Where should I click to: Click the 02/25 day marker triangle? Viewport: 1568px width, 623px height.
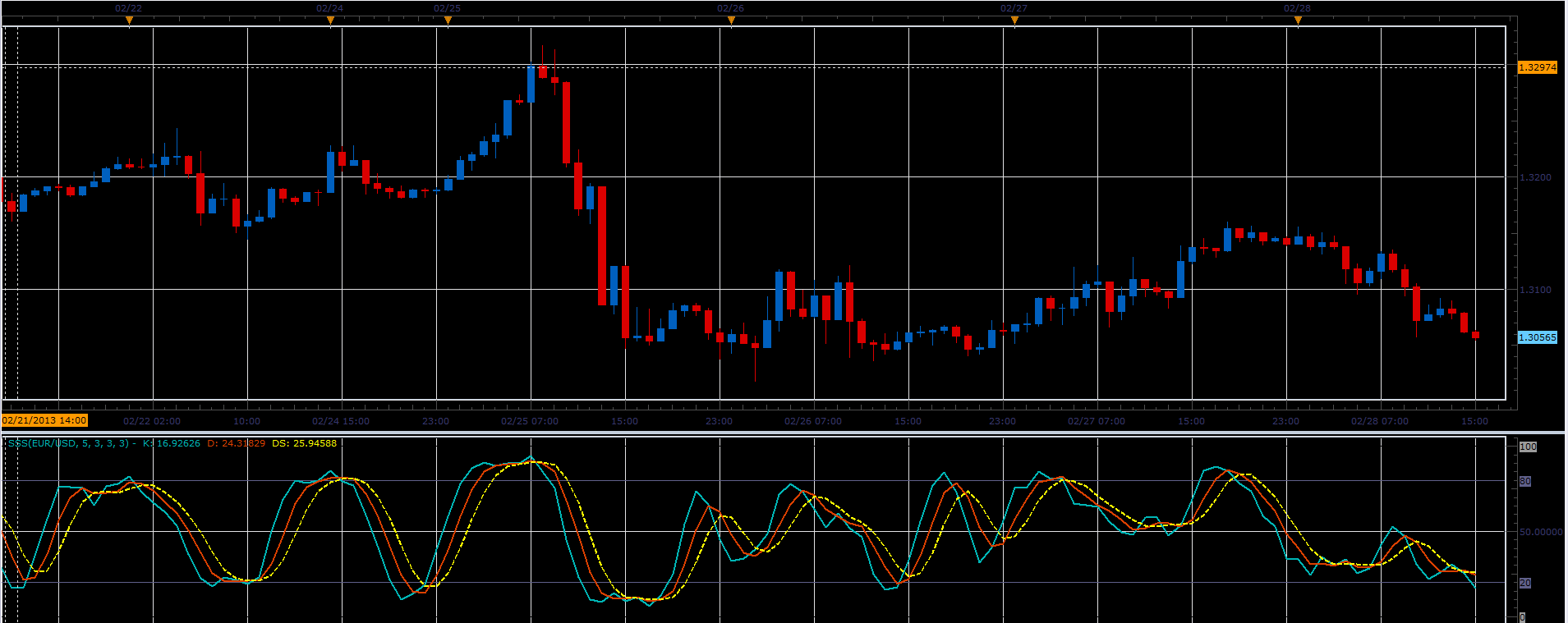coord(448,21)
